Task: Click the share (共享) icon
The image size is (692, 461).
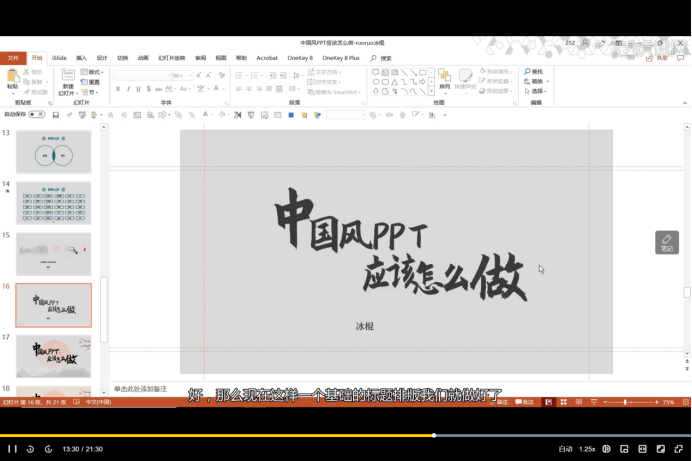Action: point(649,58)
